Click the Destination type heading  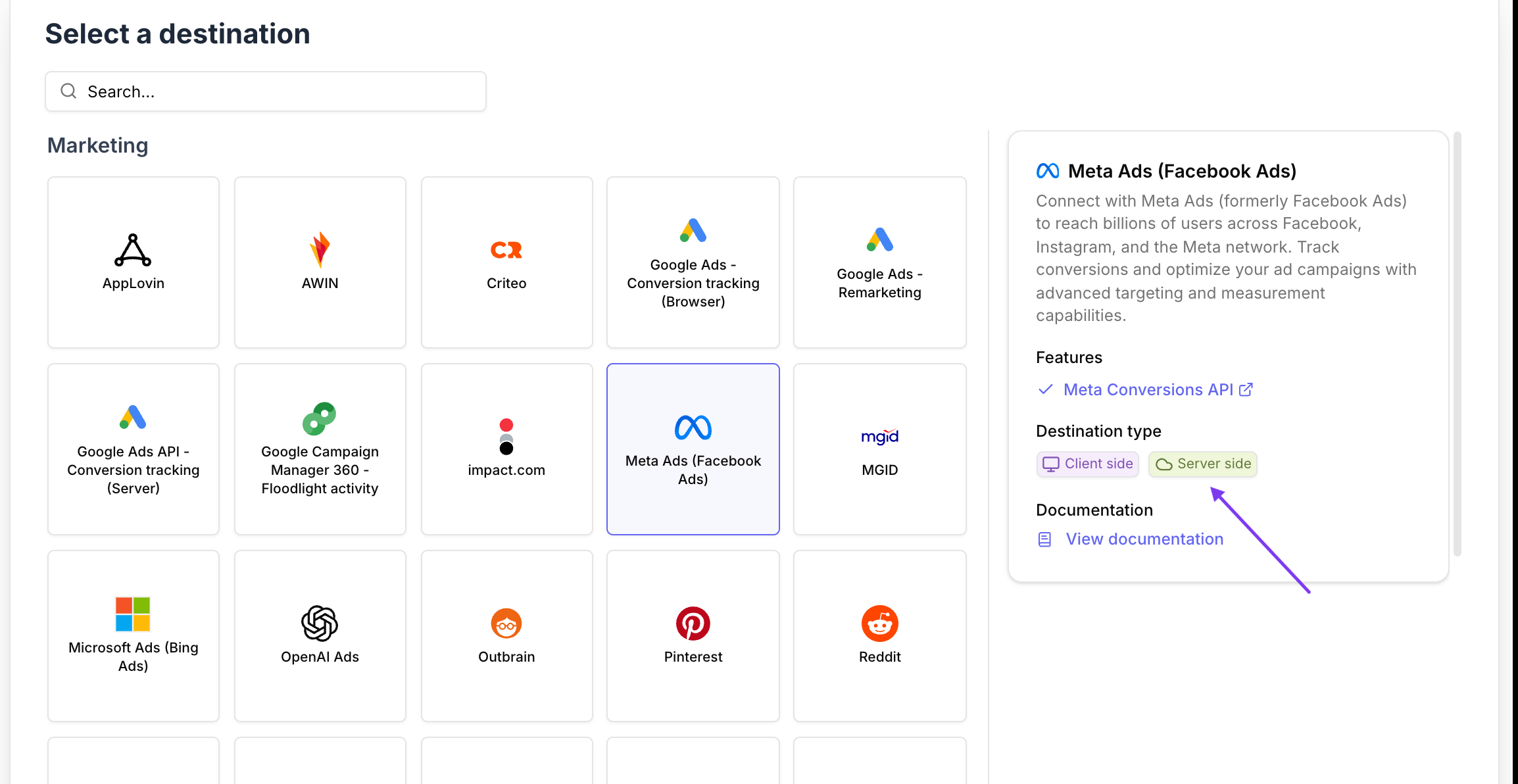(1098, 431)
